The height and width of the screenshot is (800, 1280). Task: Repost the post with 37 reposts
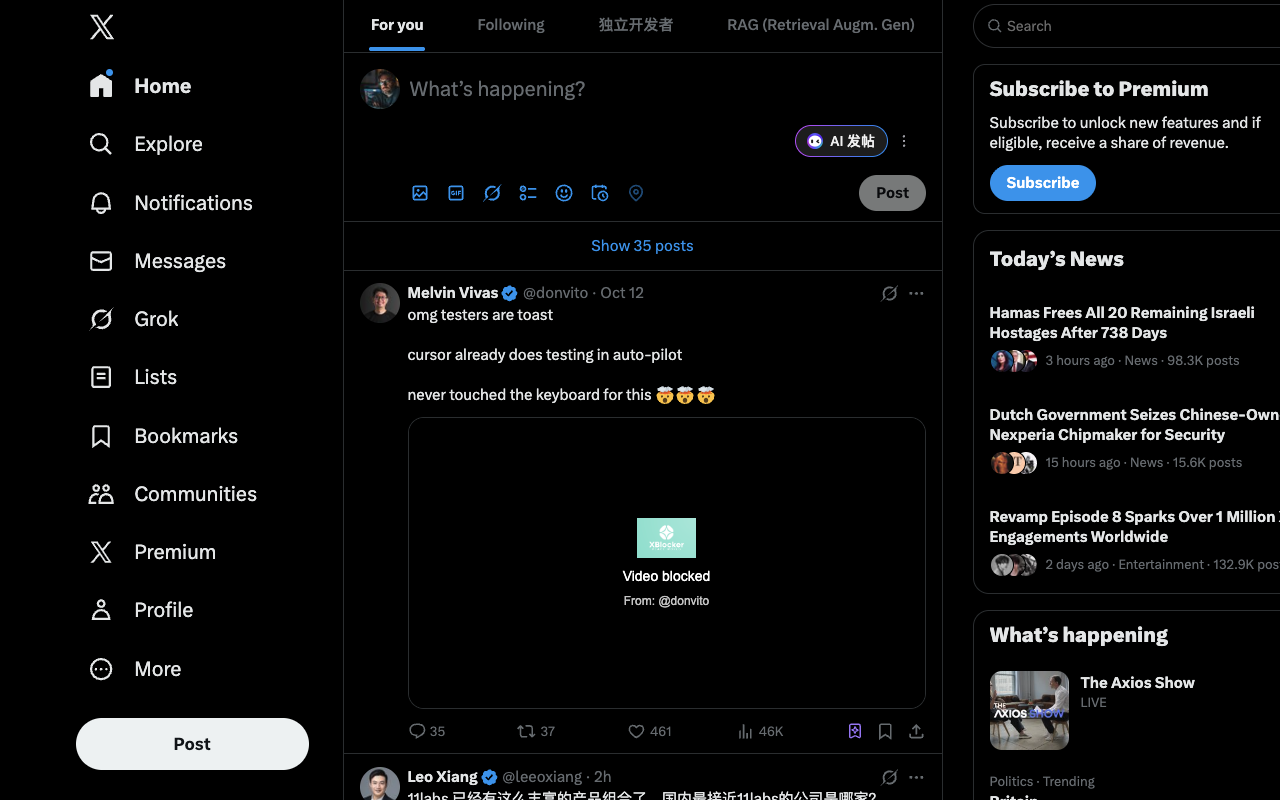[536, 731]
